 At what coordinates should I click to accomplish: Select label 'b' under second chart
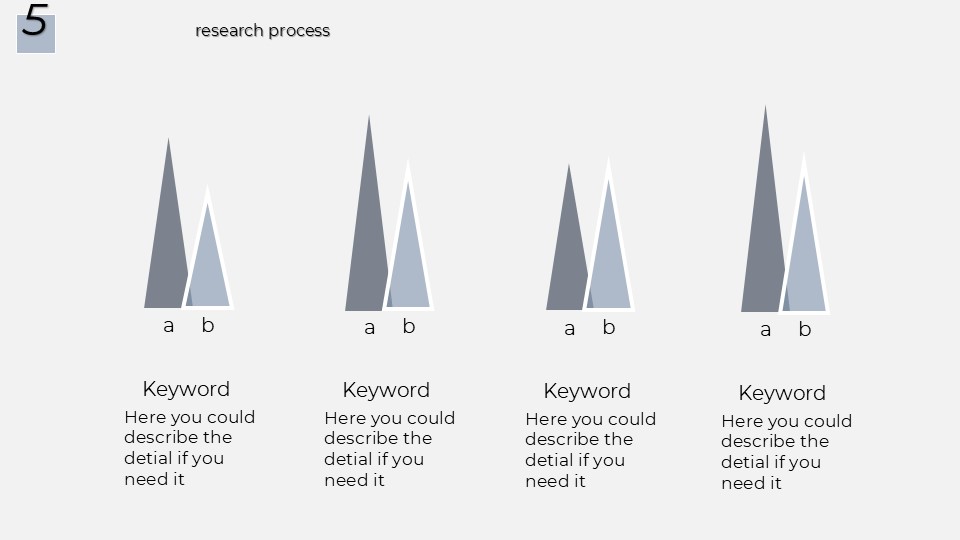tap(409, 326)
